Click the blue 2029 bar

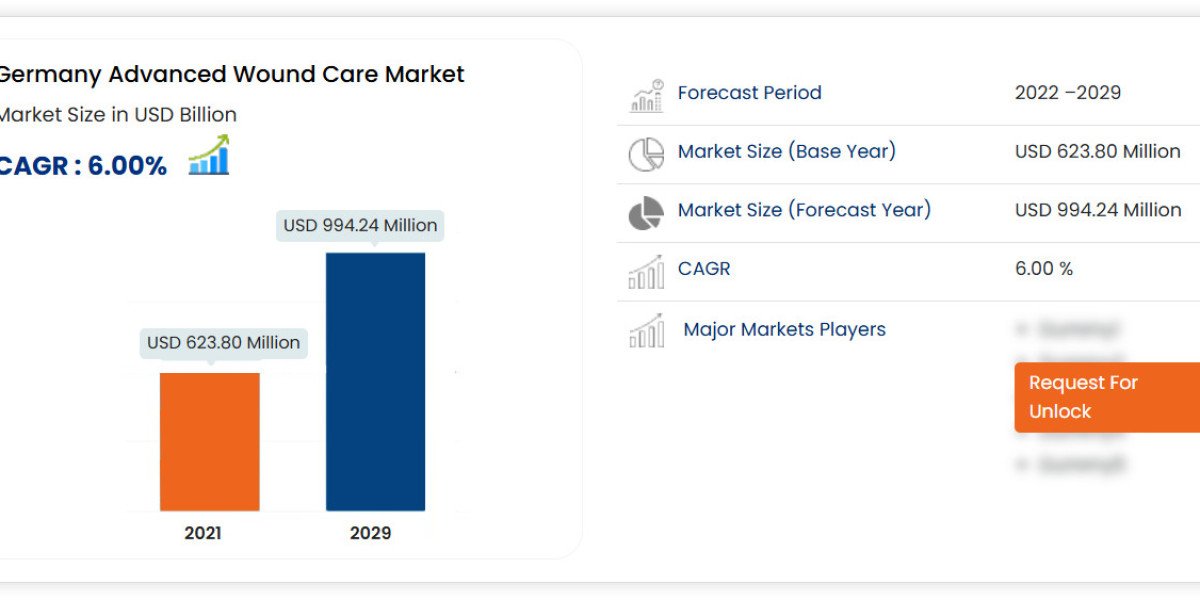point(375,381)
